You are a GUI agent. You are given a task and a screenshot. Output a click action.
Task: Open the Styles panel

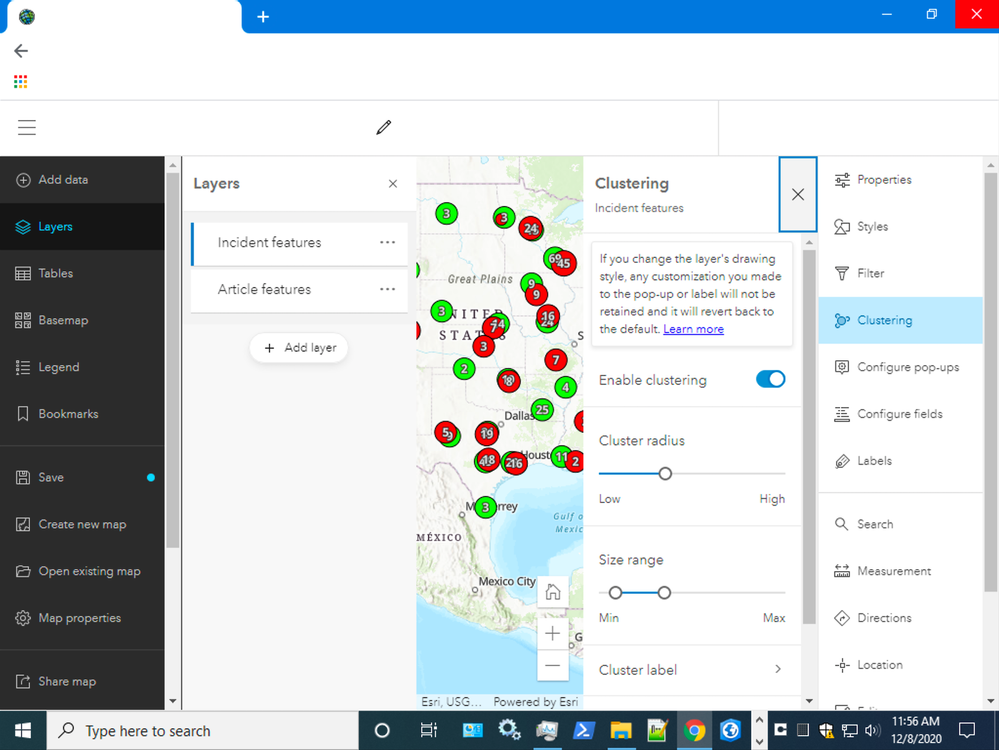coord(872,227)
